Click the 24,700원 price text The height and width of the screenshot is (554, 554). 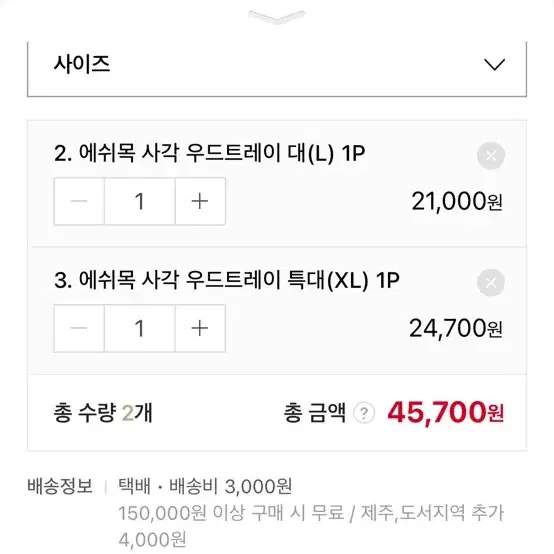coord(456,329)
